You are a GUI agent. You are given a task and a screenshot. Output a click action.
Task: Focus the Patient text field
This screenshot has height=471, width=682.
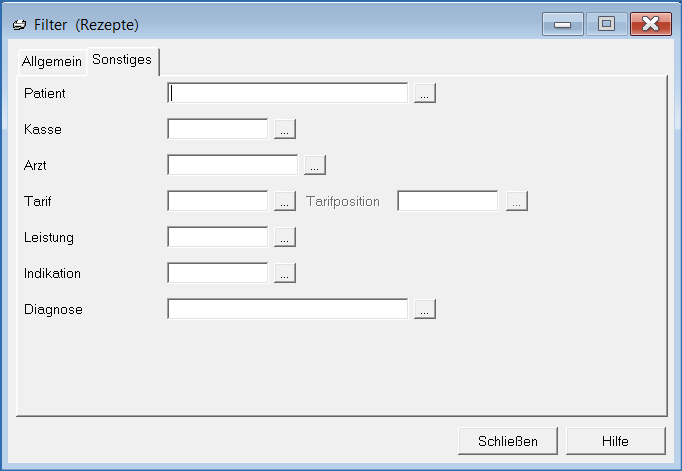288,93
